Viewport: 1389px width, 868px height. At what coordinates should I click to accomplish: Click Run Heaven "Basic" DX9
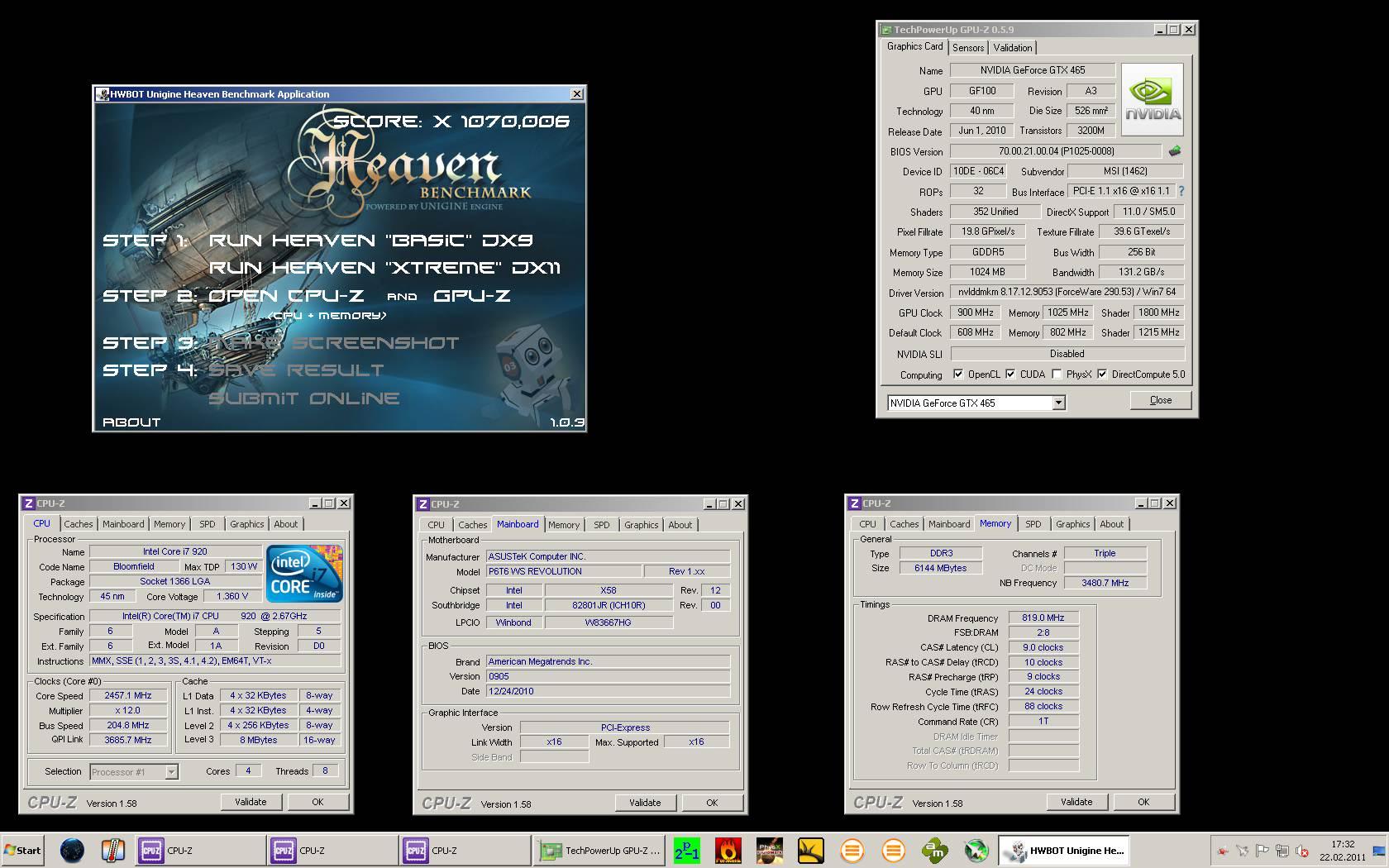point(370,241)
